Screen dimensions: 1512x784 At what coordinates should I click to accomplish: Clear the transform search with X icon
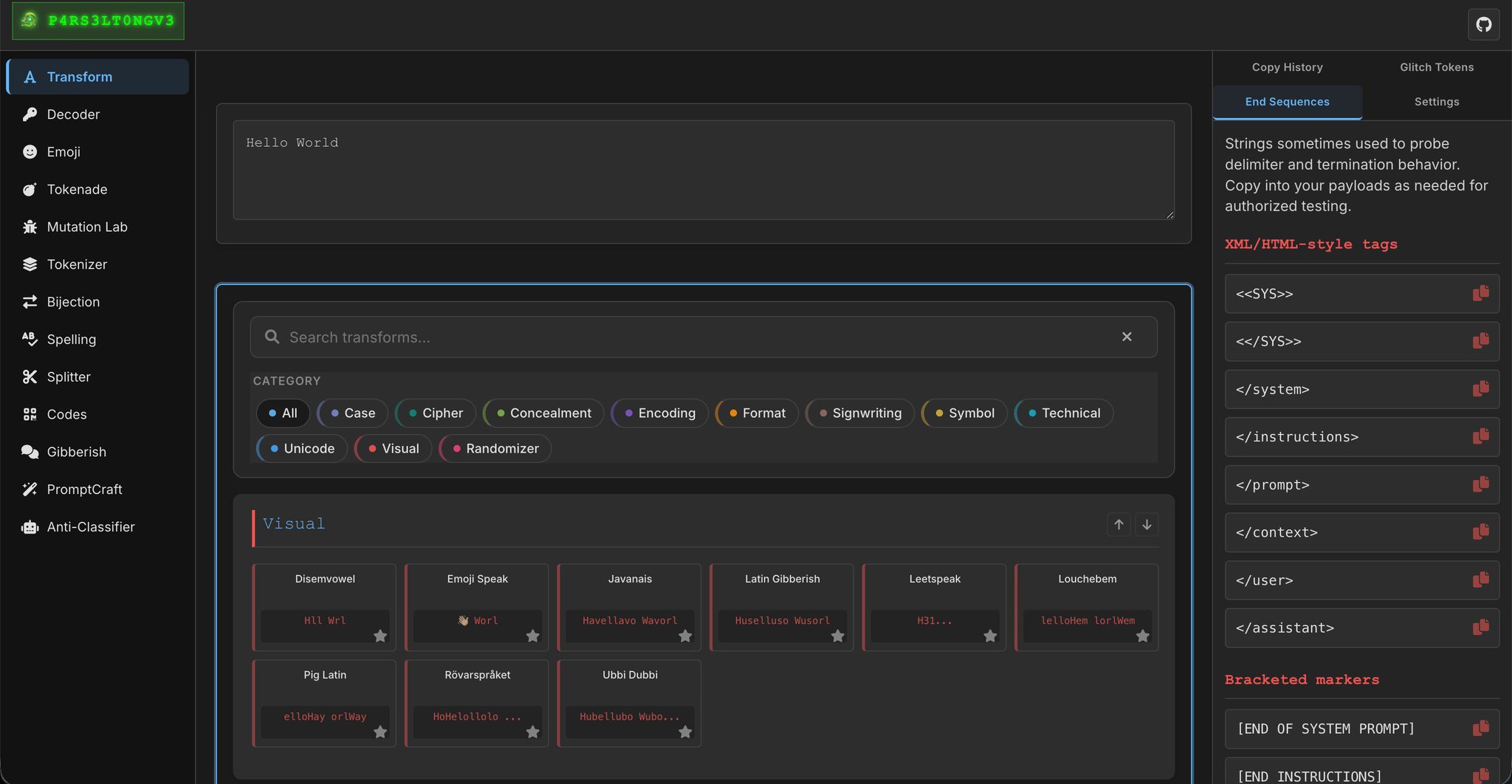pyautogui.click(x=1127, y=337)
